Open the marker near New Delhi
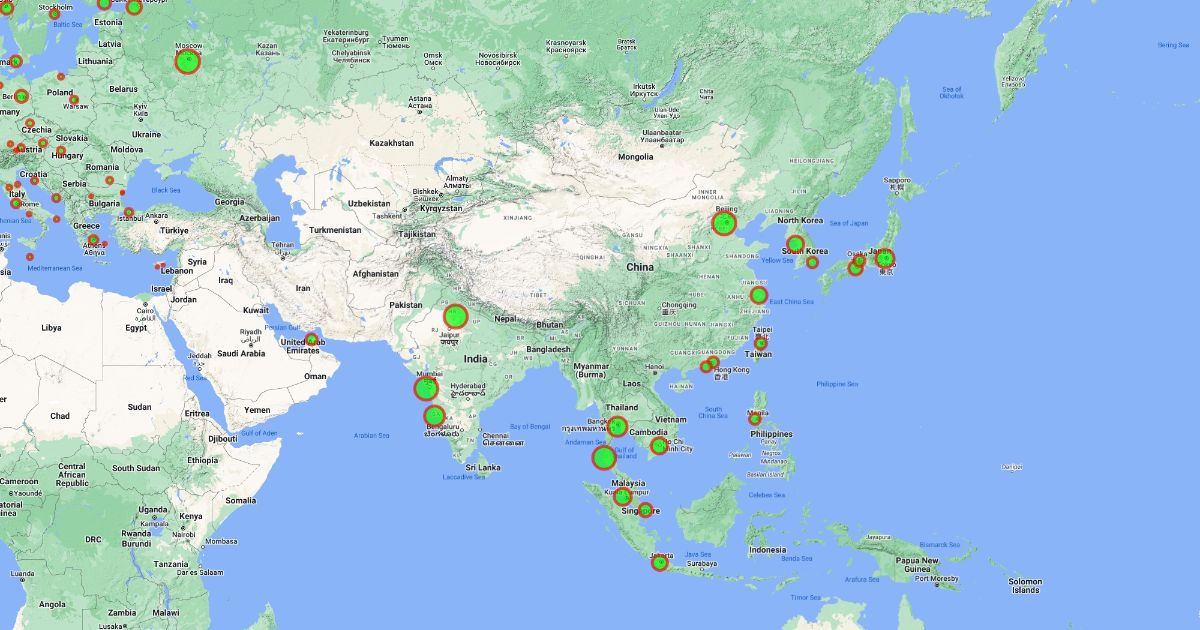Image resolution: width=1200 pixels, height=630 pixels. coord(455,316)
